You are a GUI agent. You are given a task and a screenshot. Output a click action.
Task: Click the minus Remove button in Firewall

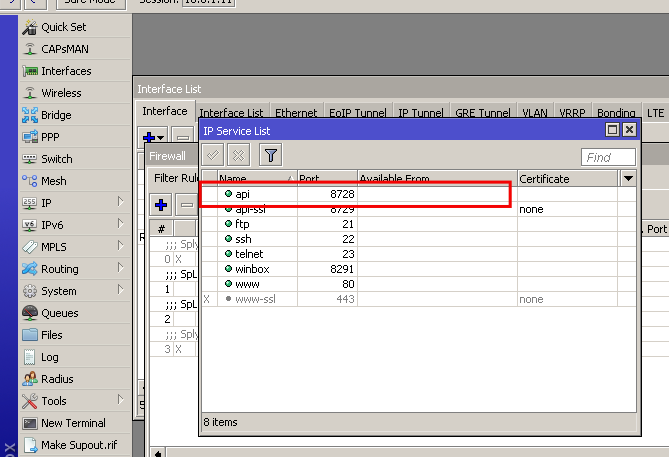click(x=187, y=205)
